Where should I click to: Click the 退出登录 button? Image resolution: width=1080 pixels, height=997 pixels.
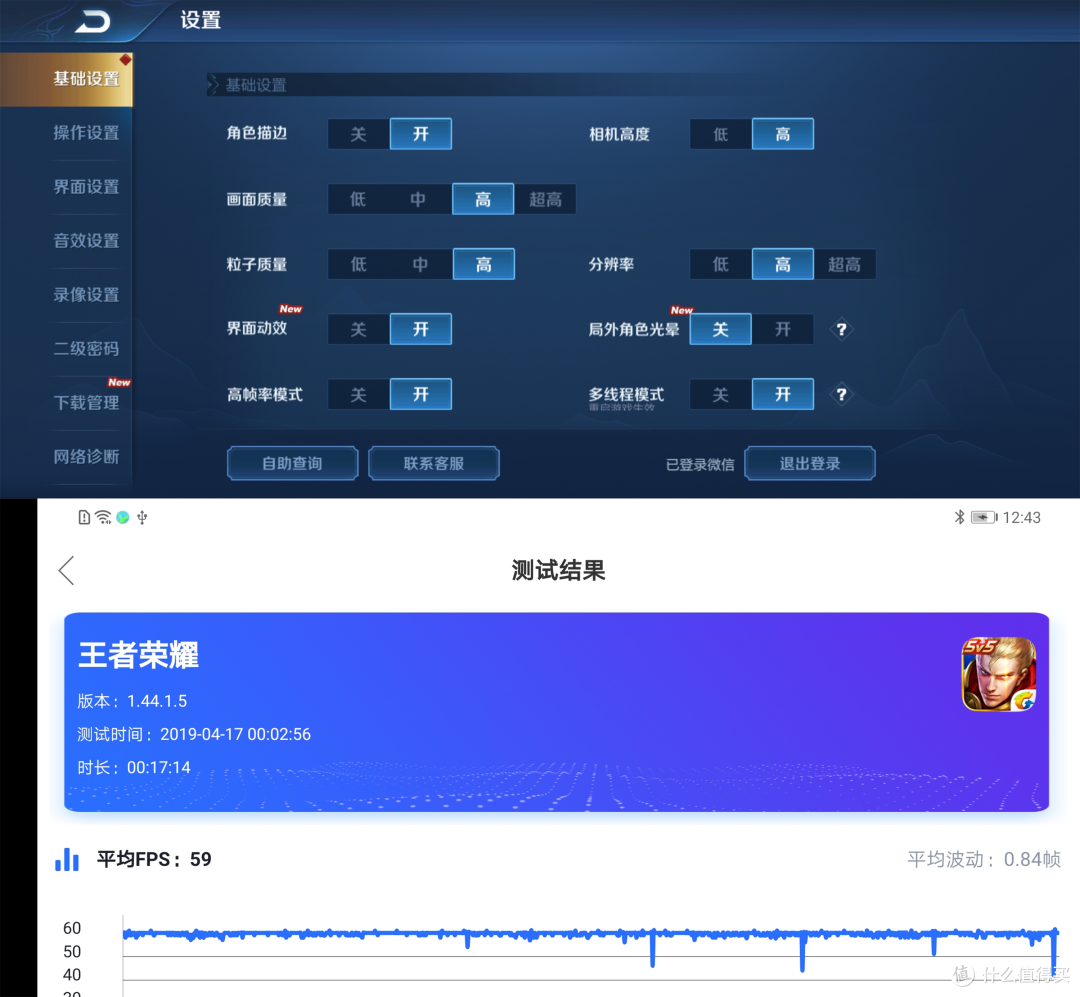coord(810,463)
